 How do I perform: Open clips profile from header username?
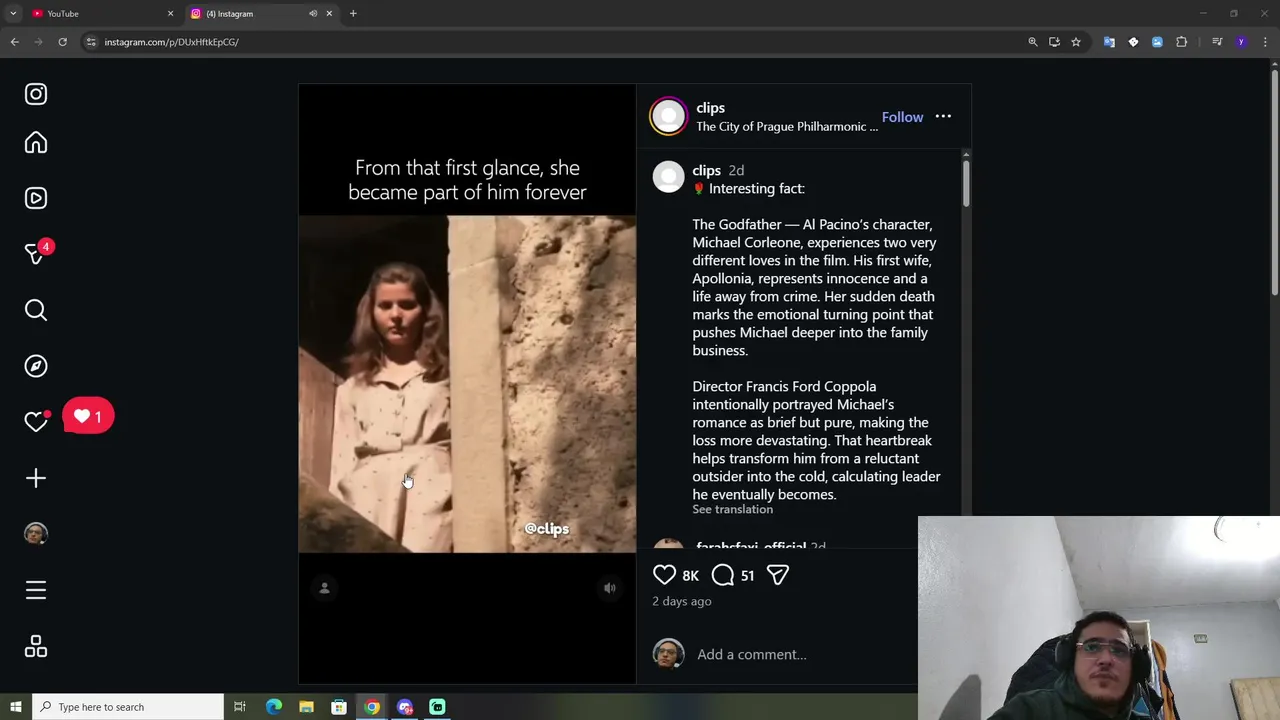[710, 108]
